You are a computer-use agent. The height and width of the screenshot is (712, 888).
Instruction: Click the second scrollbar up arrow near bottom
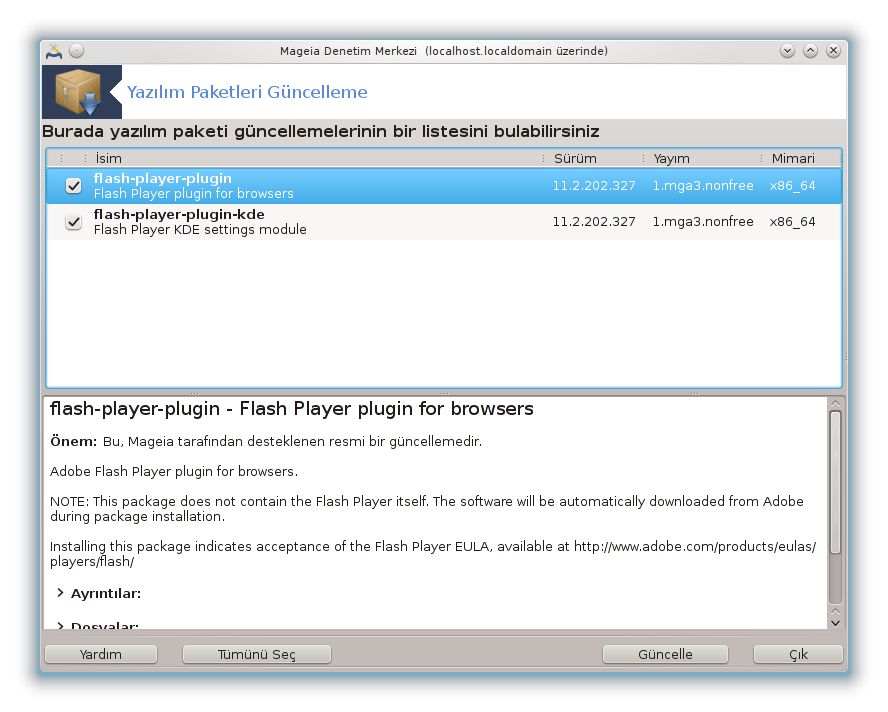point(835,612)
